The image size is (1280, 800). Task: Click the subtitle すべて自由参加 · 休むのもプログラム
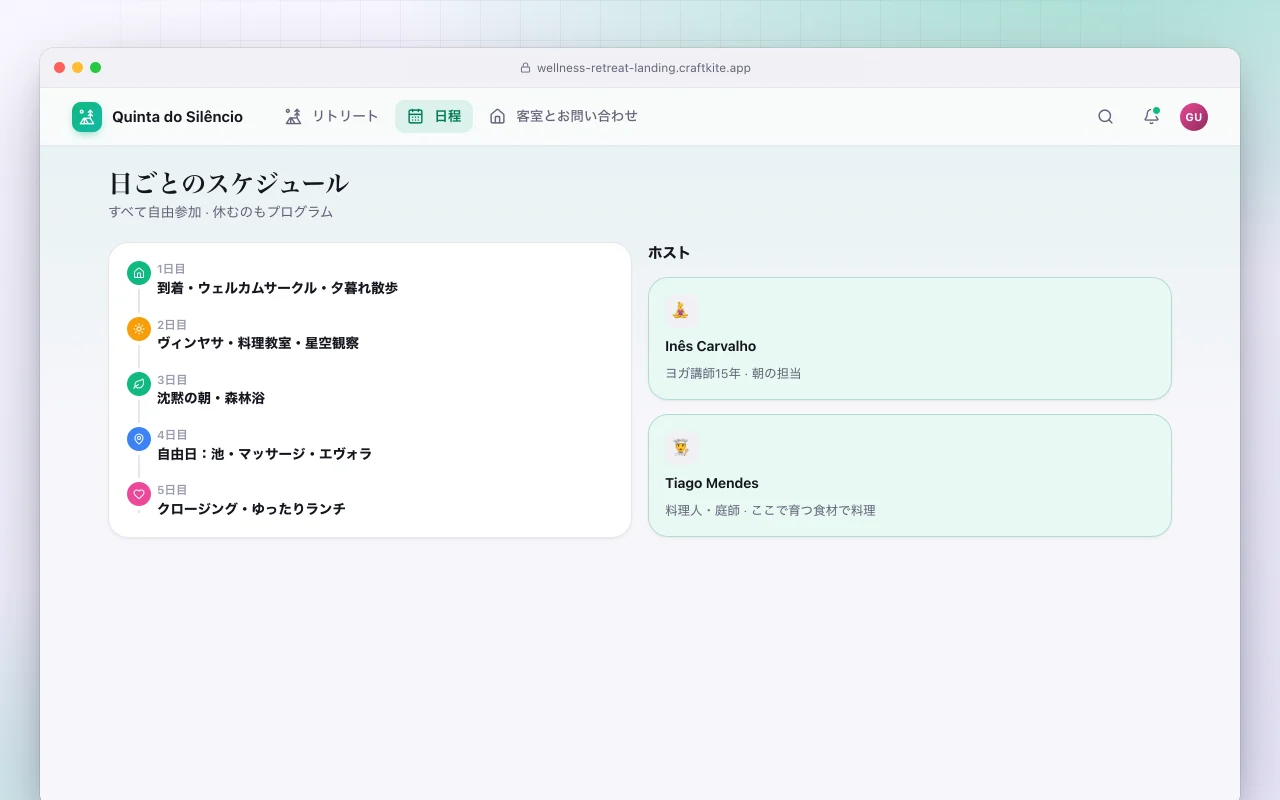[221, 212]
